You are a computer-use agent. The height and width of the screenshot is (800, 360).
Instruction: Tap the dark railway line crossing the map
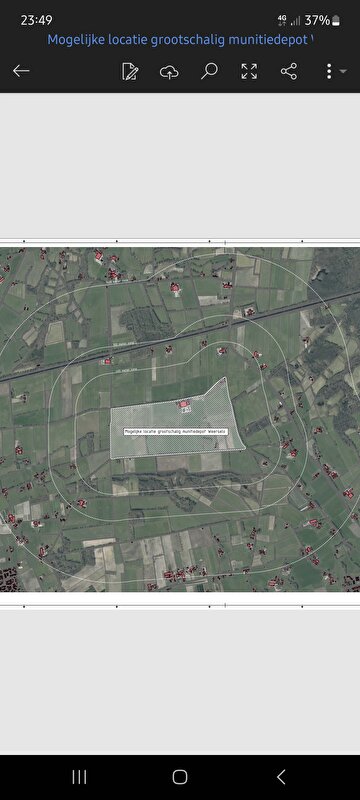(x=180, y=337)
